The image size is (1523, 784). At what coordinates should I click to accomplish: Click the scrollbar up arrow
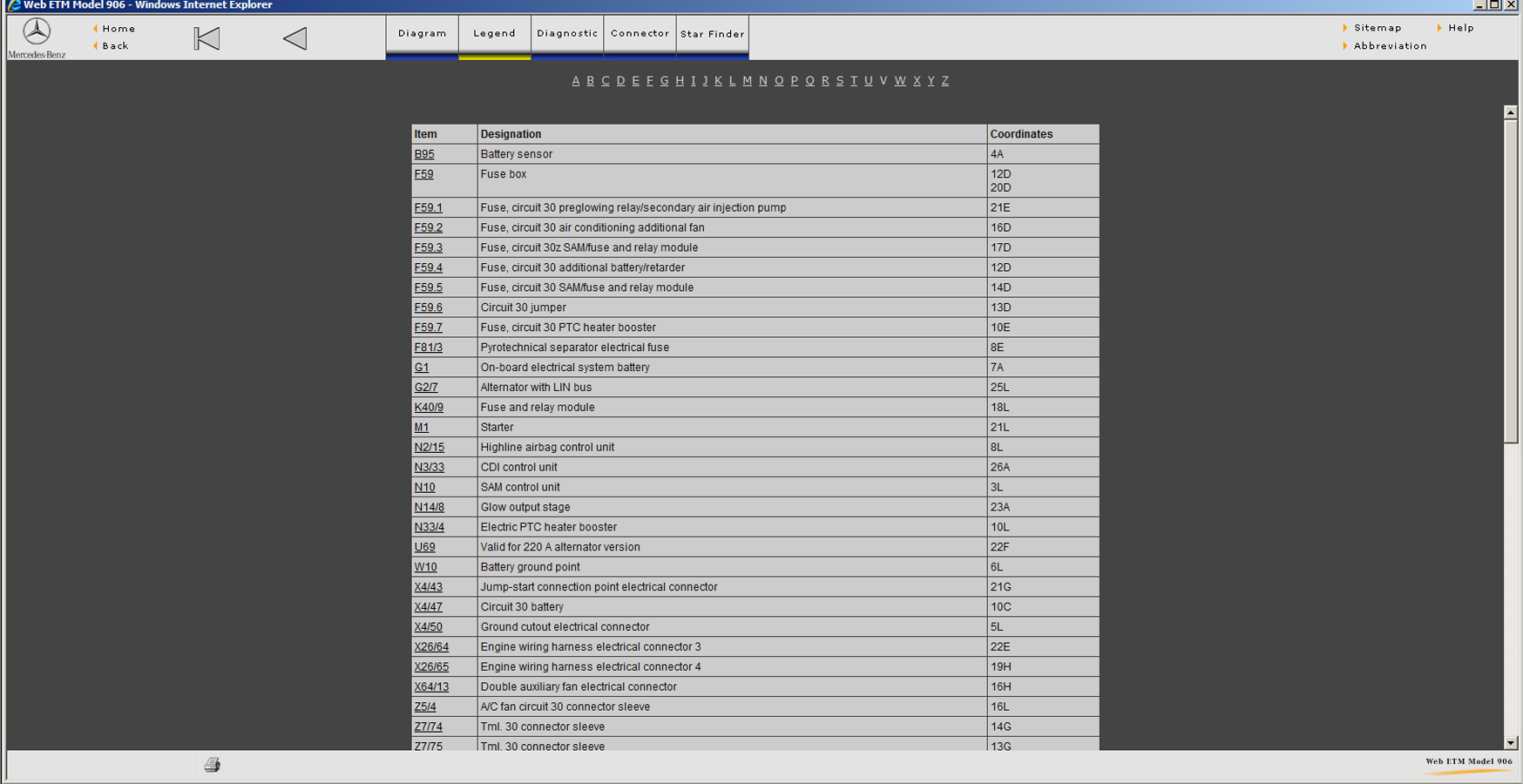1511,112
